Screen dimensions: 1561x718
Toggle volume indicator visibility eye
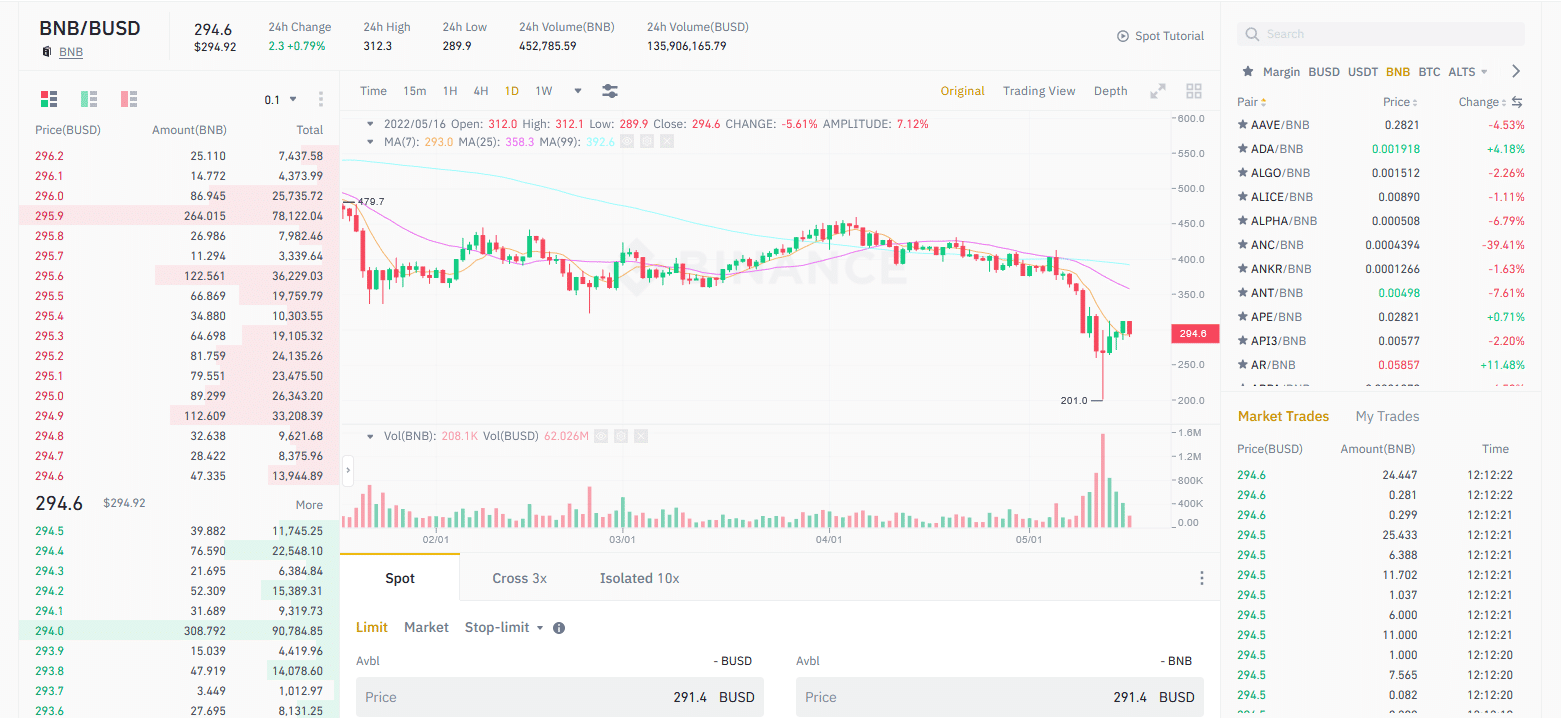coord(600,436)
